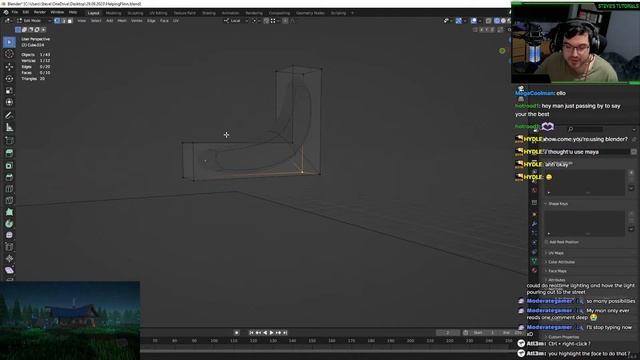
Task: Open the Vertex menu in header
Action: pos(137,20)
